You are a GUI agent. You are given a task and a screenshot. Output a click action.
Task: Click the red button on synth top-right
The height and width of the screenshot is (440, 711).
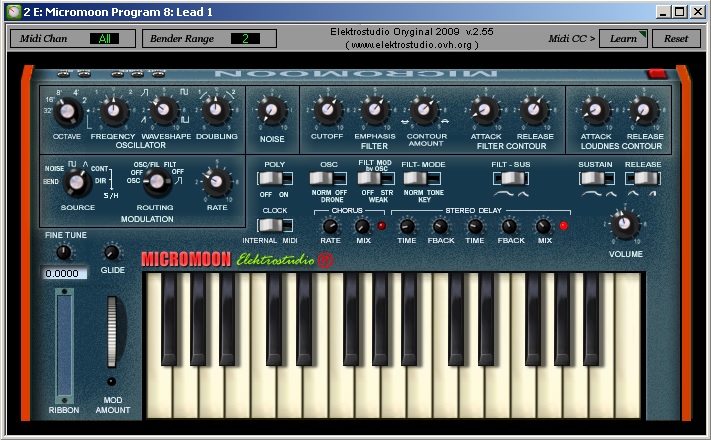click(x=657, y=73)
